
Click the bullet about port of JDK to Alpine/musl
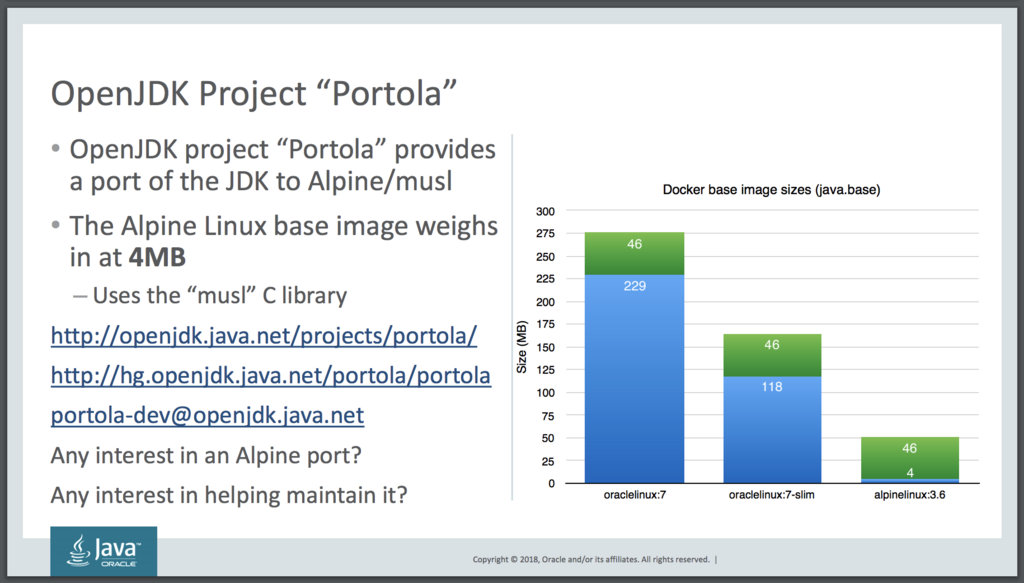coord(282,165)
